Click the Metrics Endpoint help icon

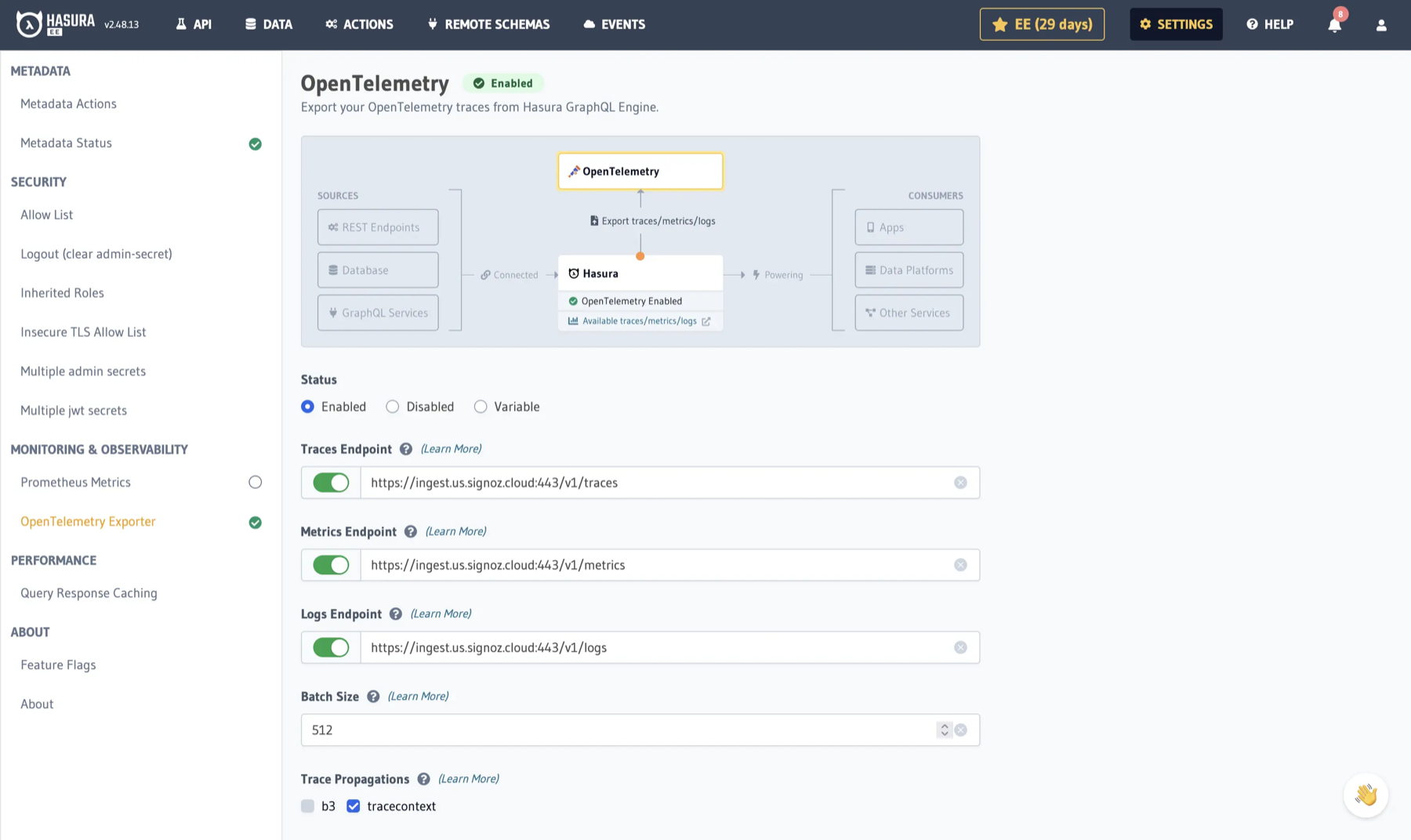click(x=410, y=531)
